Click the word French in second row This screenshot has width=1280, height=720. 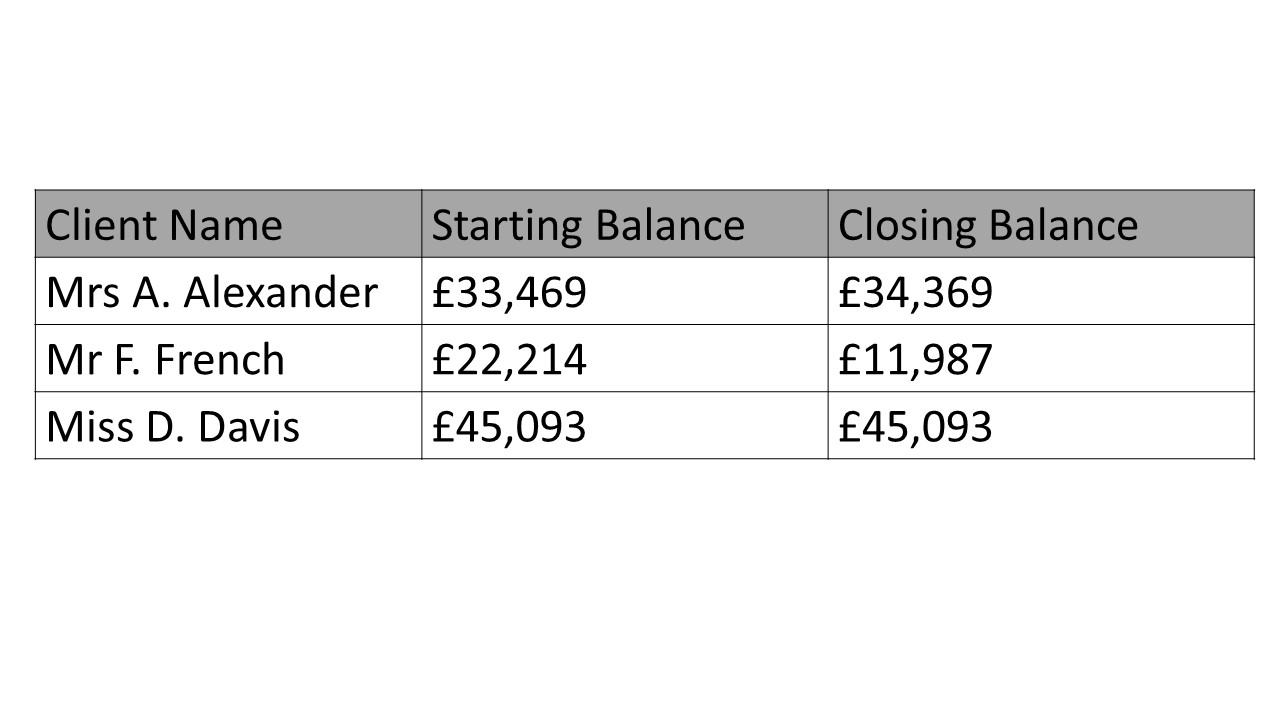(220, 360)
